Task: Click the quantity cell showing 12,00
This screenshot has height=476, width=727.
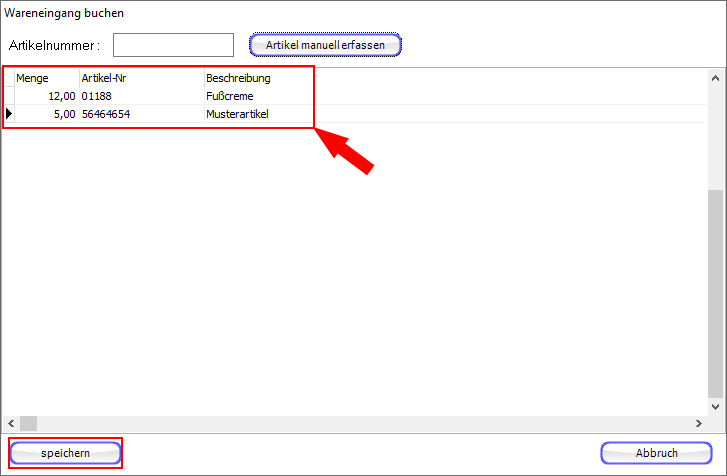Action: click(x=45, y=96)
